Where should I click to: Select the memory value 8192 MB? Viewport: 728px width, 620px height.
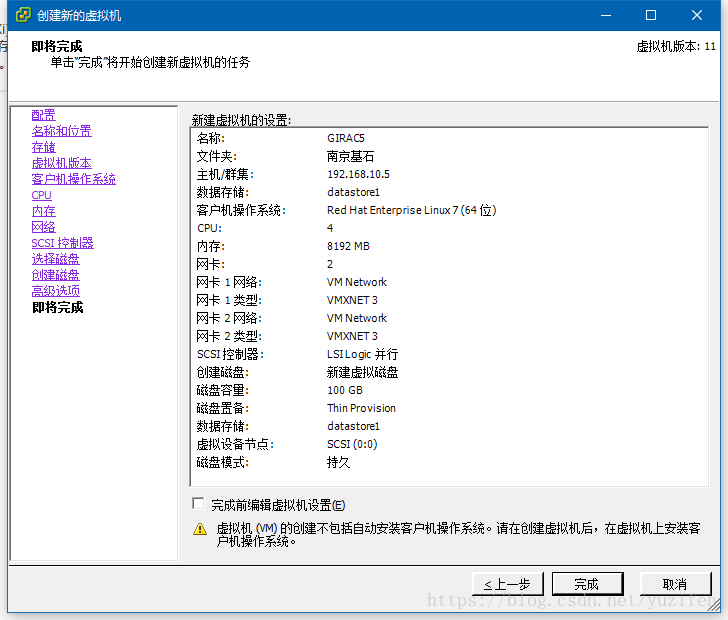click(x=348, y=246)
